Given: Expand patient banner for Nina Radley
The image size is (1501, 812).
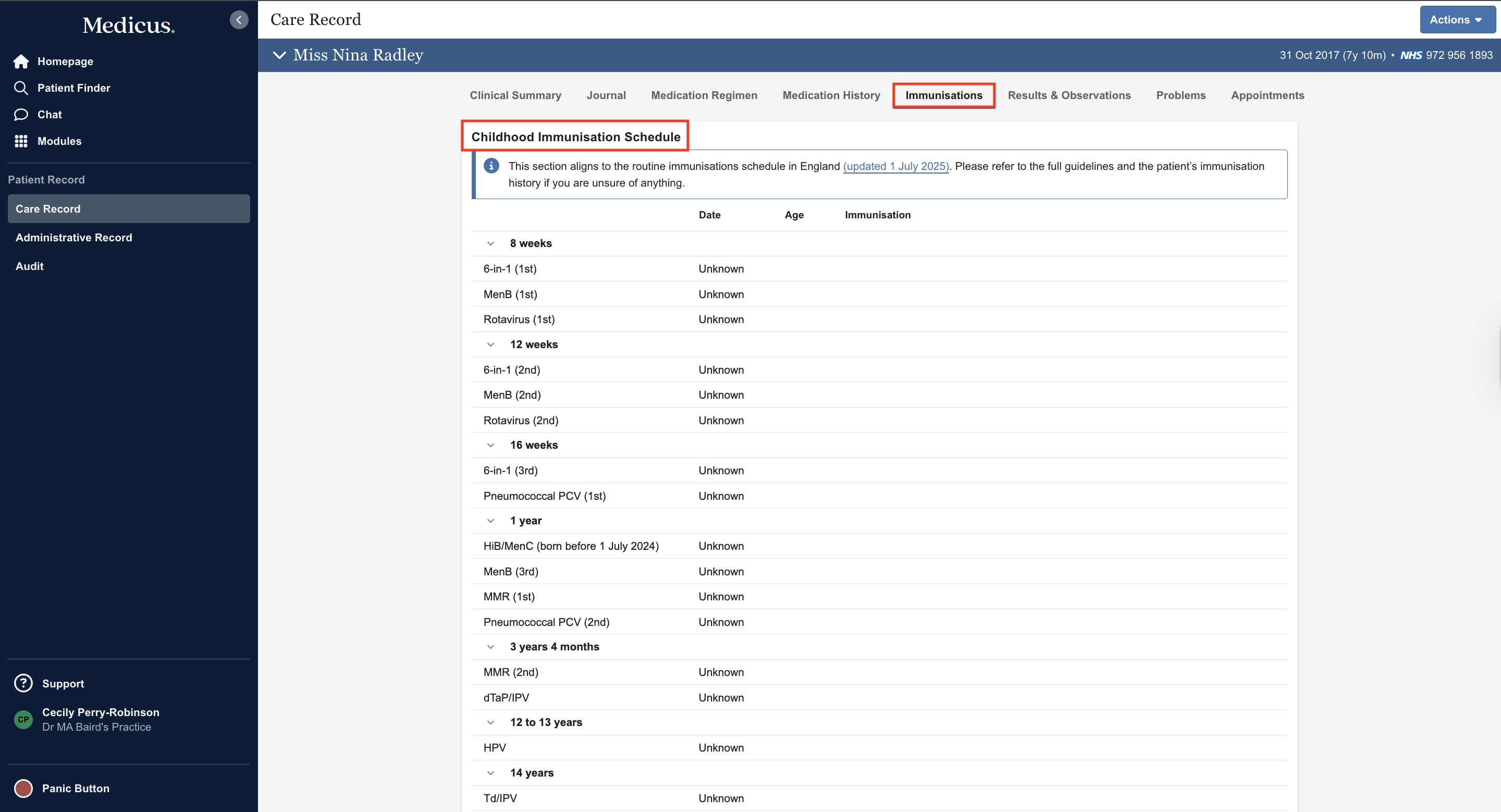Looking at the screenshot, I should (280, 55).
